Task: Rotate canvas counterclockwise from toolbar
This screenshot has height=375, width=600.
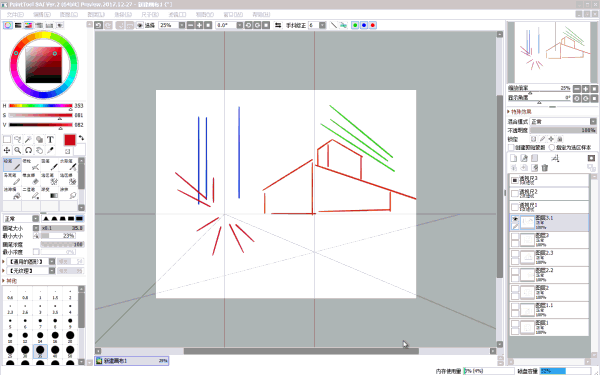Action: pyautogui.click(x=248, y=25)
